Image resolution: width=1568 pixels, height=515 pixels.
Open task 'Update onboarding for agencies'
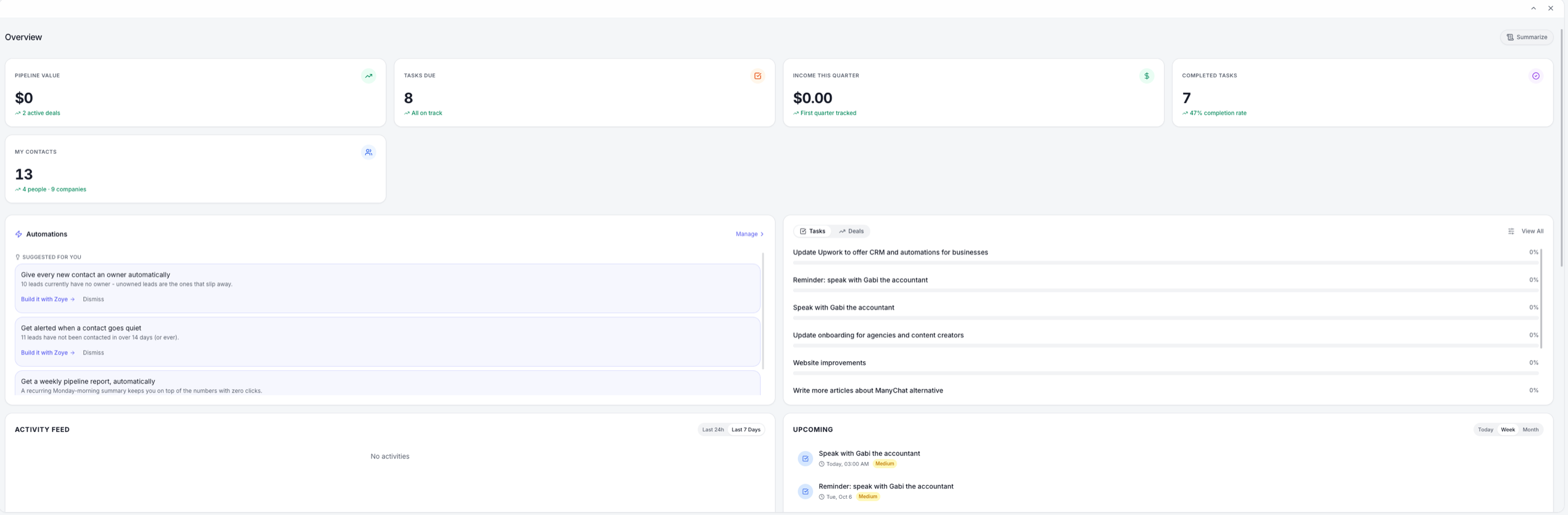pos(877,335)
